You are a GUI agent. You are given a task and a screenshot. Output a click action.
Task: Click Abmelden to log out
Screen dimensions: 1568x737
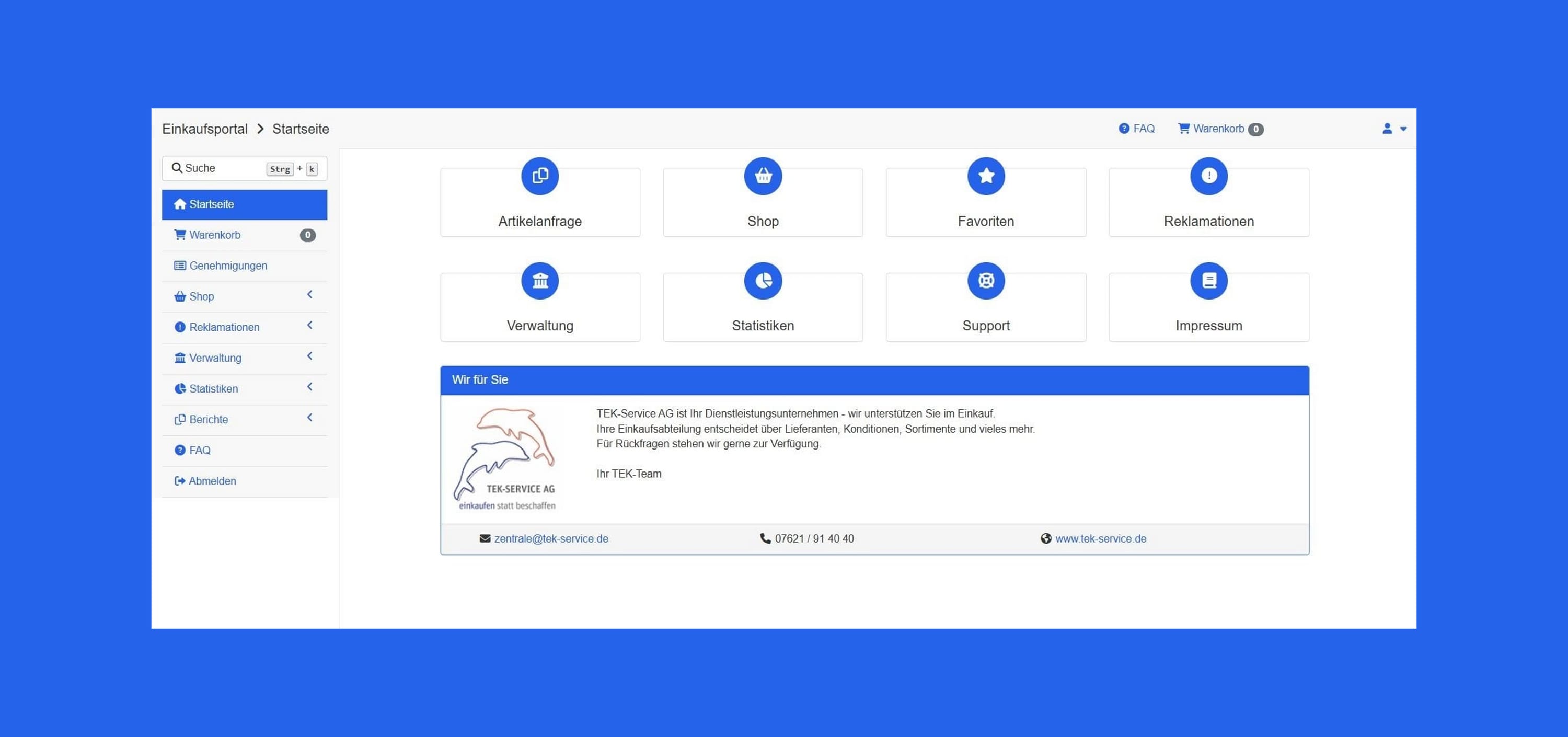(x=212, y=481)
